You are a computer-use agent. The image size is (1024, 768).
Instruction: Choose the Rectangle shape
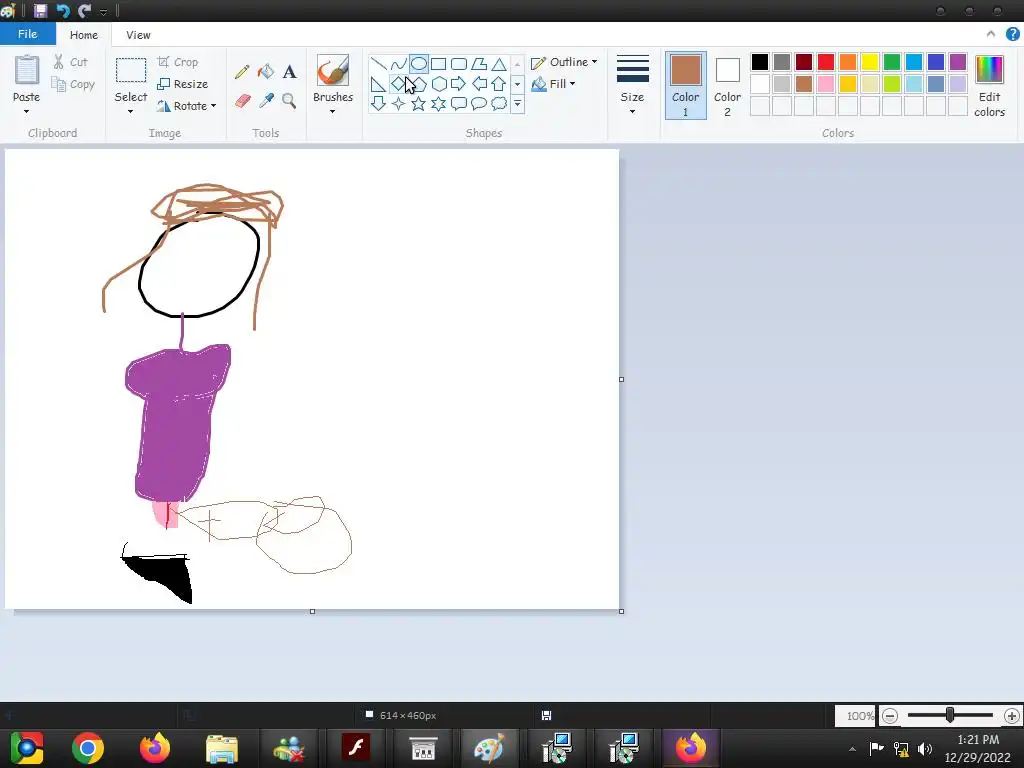click(x=439, y=63)
